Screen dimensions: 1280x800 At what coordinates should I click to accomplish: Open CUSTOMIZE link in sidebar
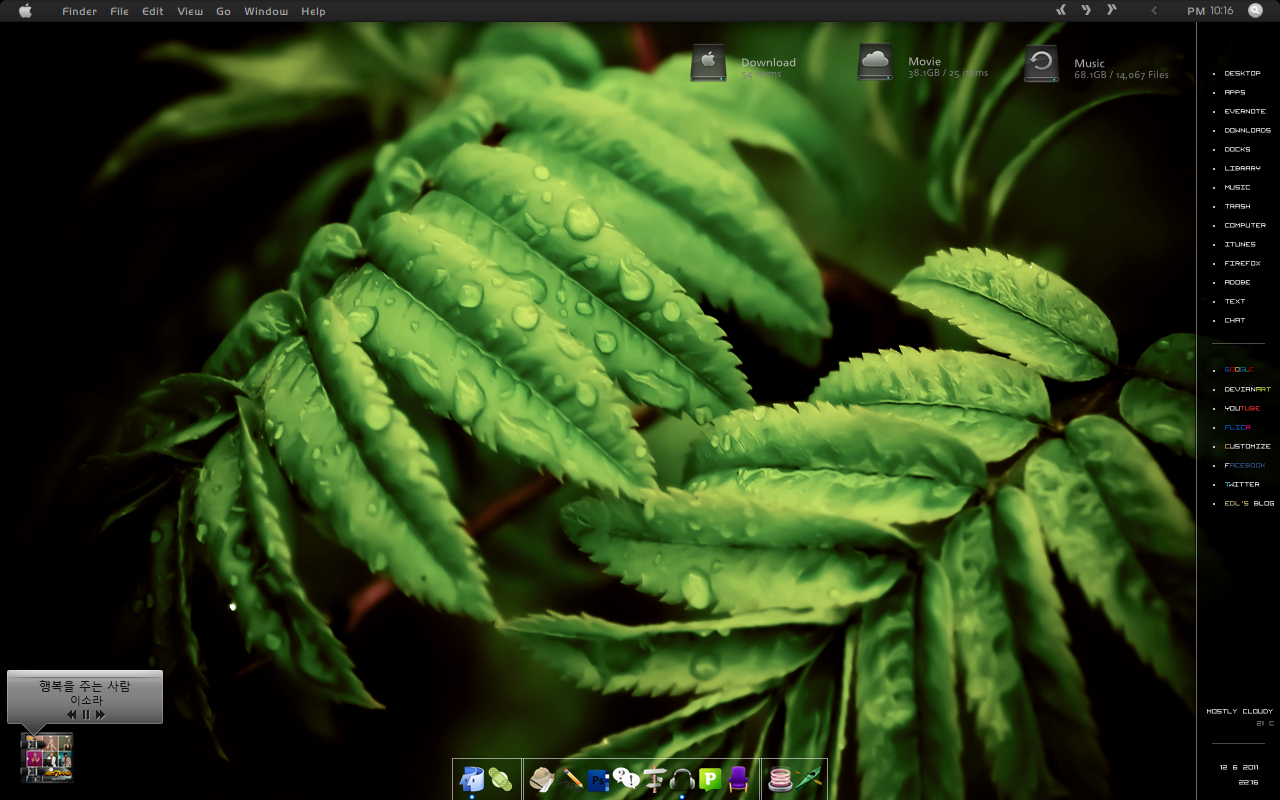tap(1247, 446)
